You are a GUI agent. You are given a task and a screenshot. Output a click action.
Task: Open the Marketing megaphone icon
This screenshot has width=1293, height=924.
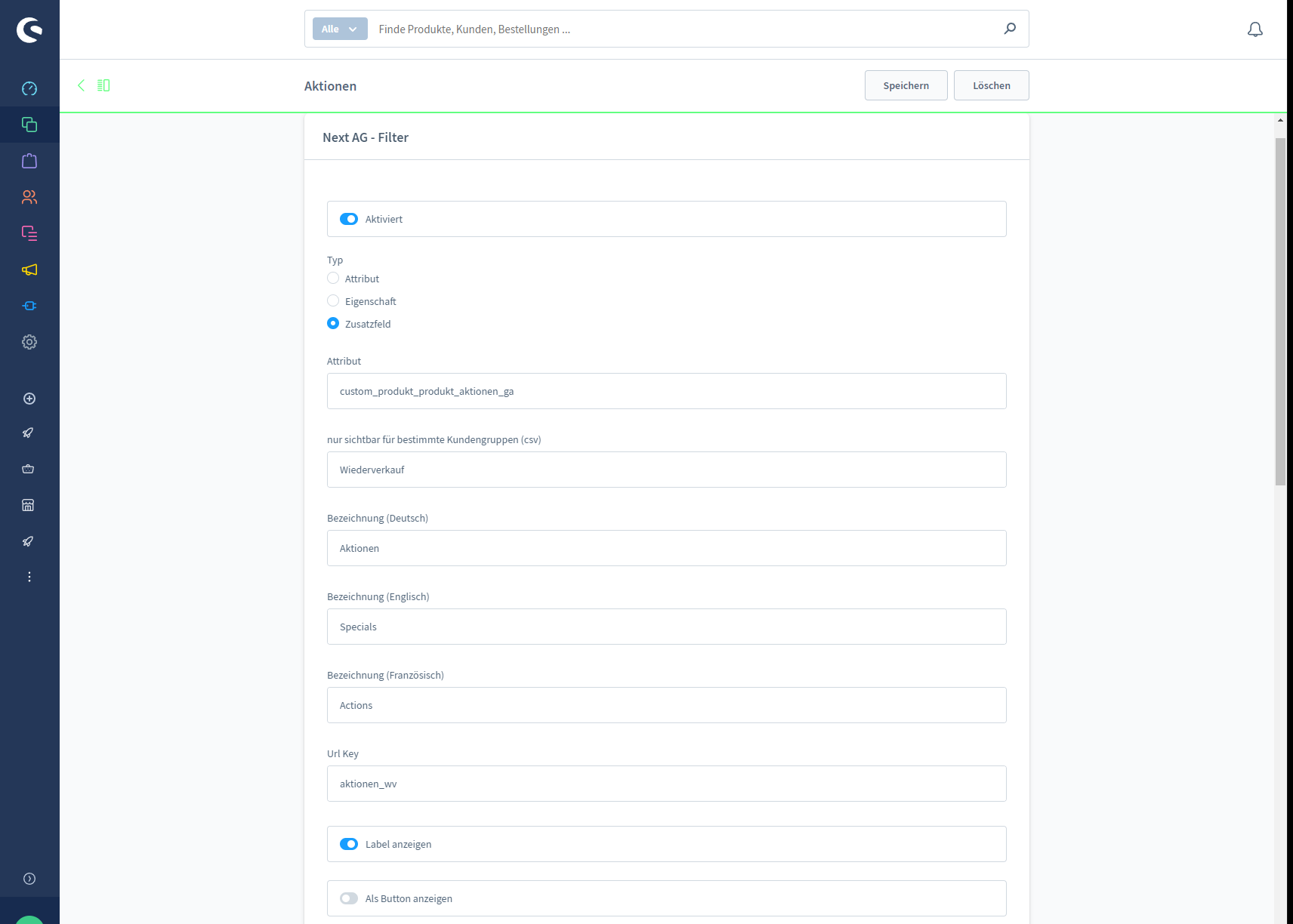tap(29, 269)
